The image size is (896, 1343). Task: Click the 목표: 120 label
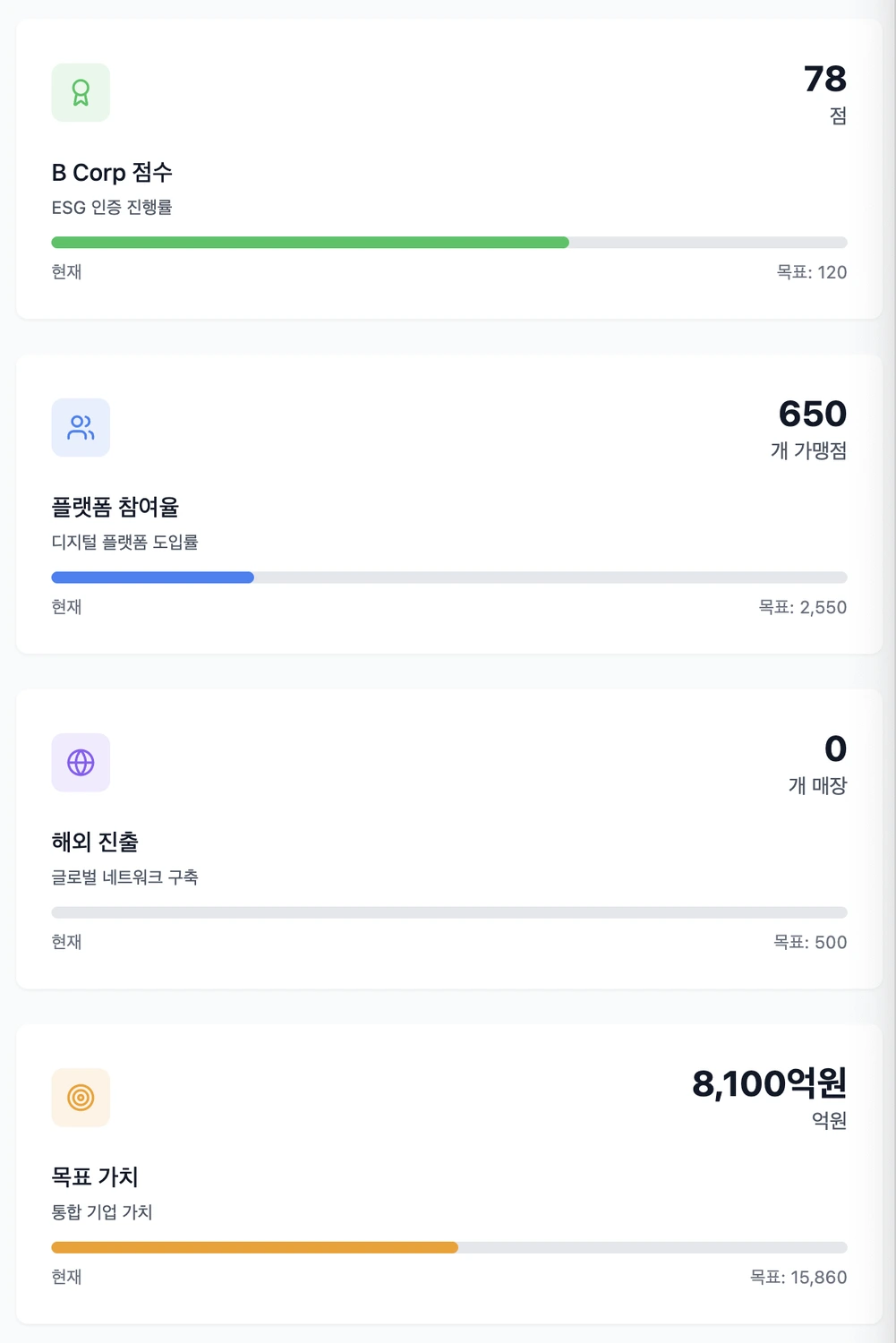(x=811, y=272)
